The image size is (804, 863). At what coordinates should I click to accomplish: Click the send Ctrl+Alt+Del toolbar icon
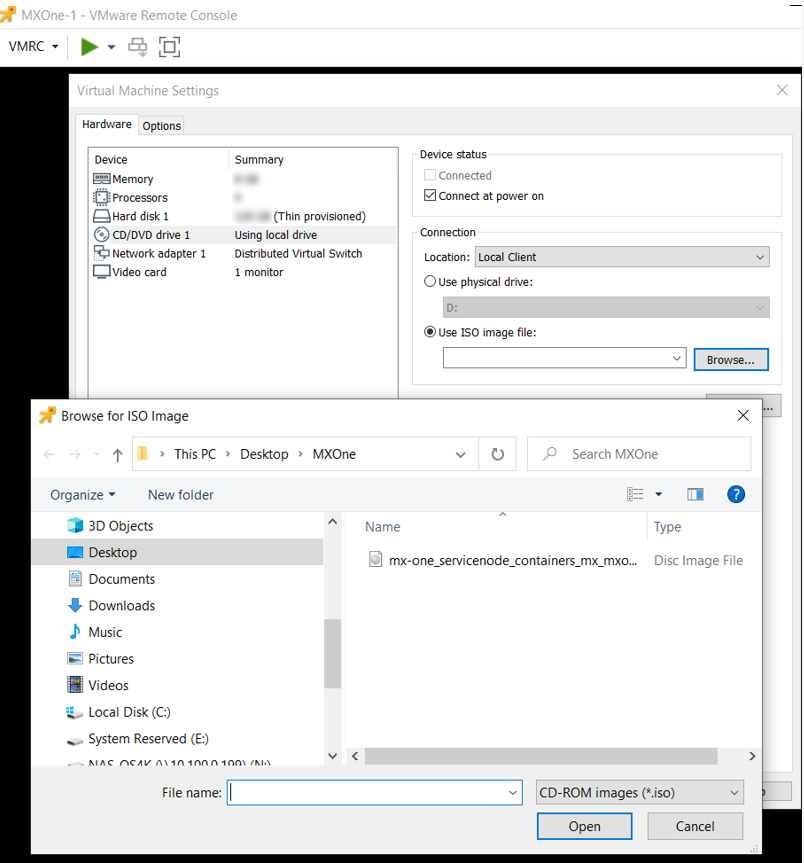coord(138,47)
